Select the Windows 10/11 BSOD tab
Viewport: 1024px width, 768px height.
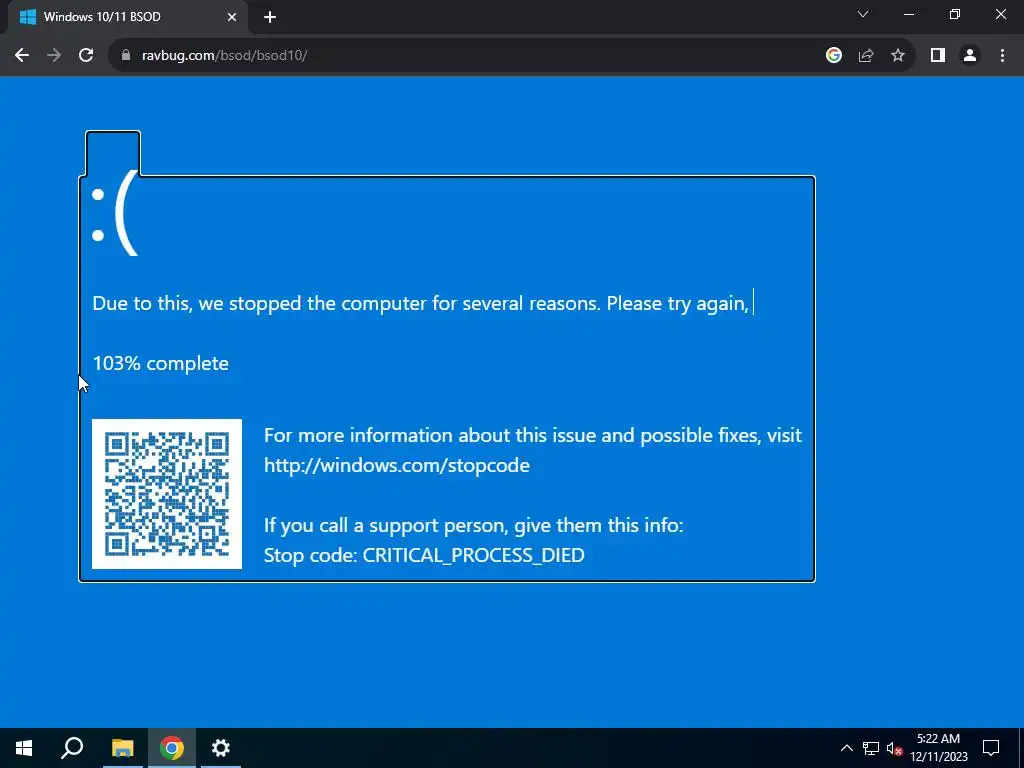(127, 17)
